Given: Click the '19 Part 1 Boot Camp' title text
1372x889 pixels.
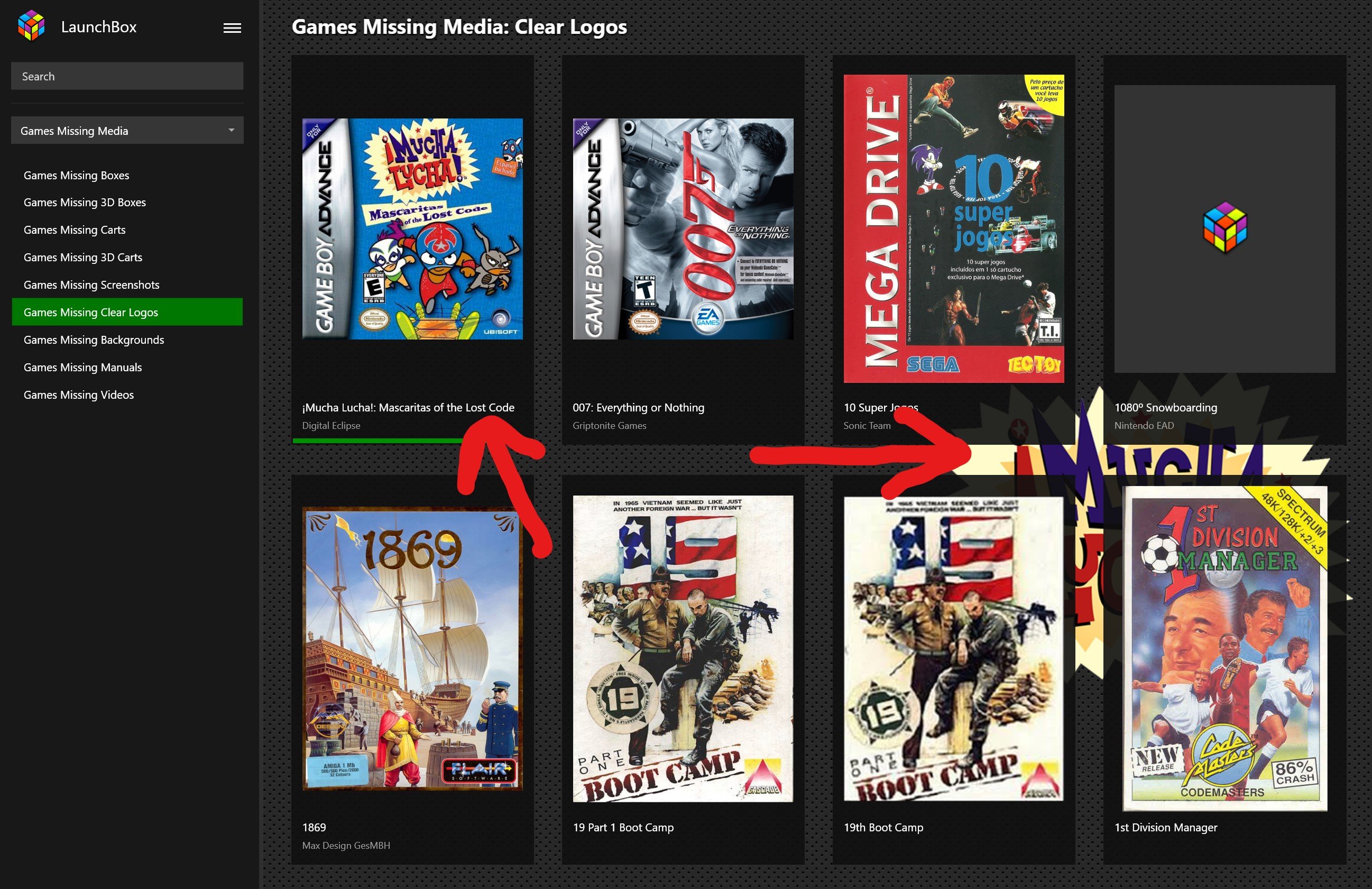Looking at the screenshot, I should click(x=623, y=827).
